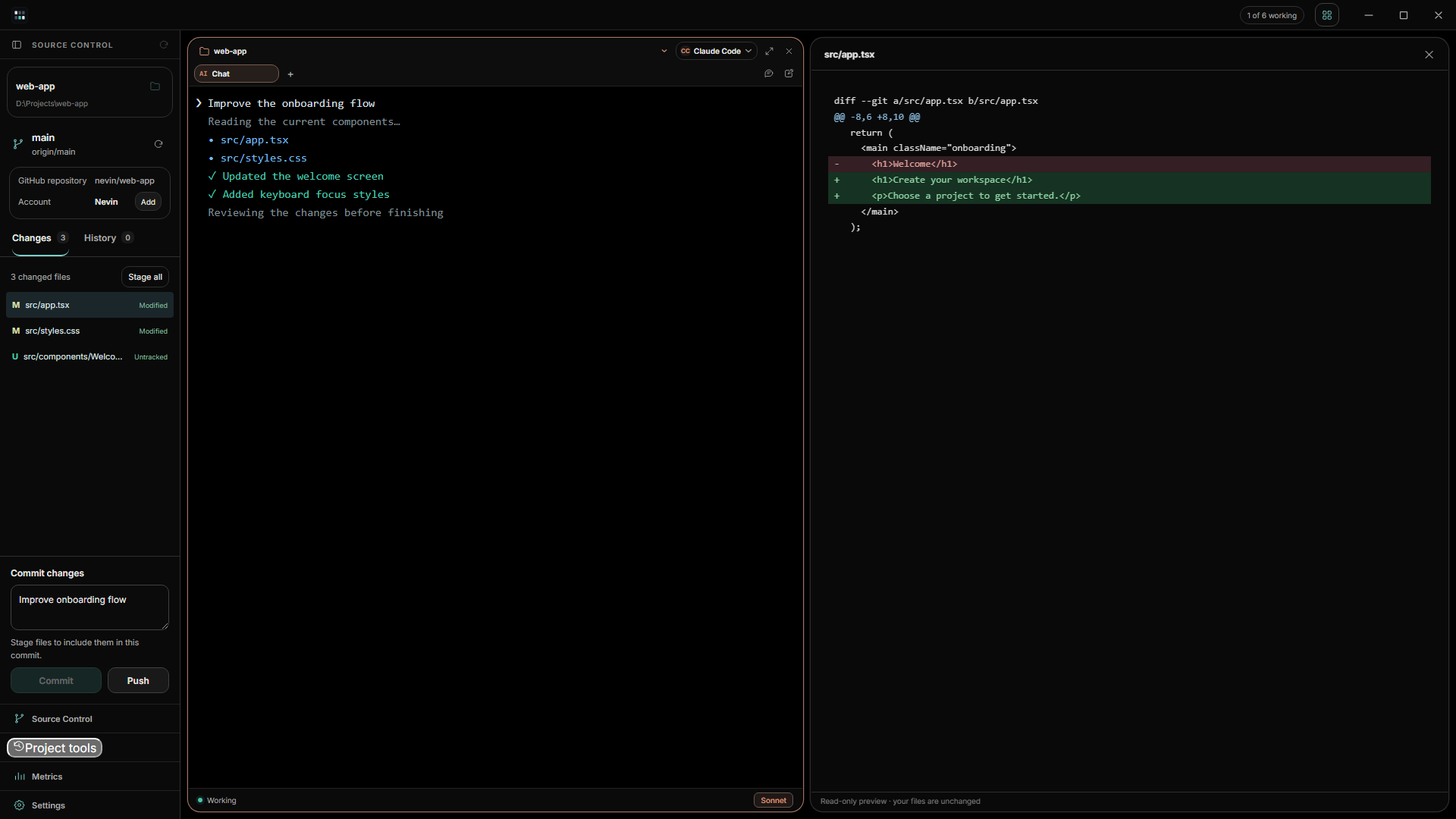This screenshot has width=1456, height=819.
Task: Click the 'Improve the onboarding flow' prompt line
Action: (x=291, y=103)
